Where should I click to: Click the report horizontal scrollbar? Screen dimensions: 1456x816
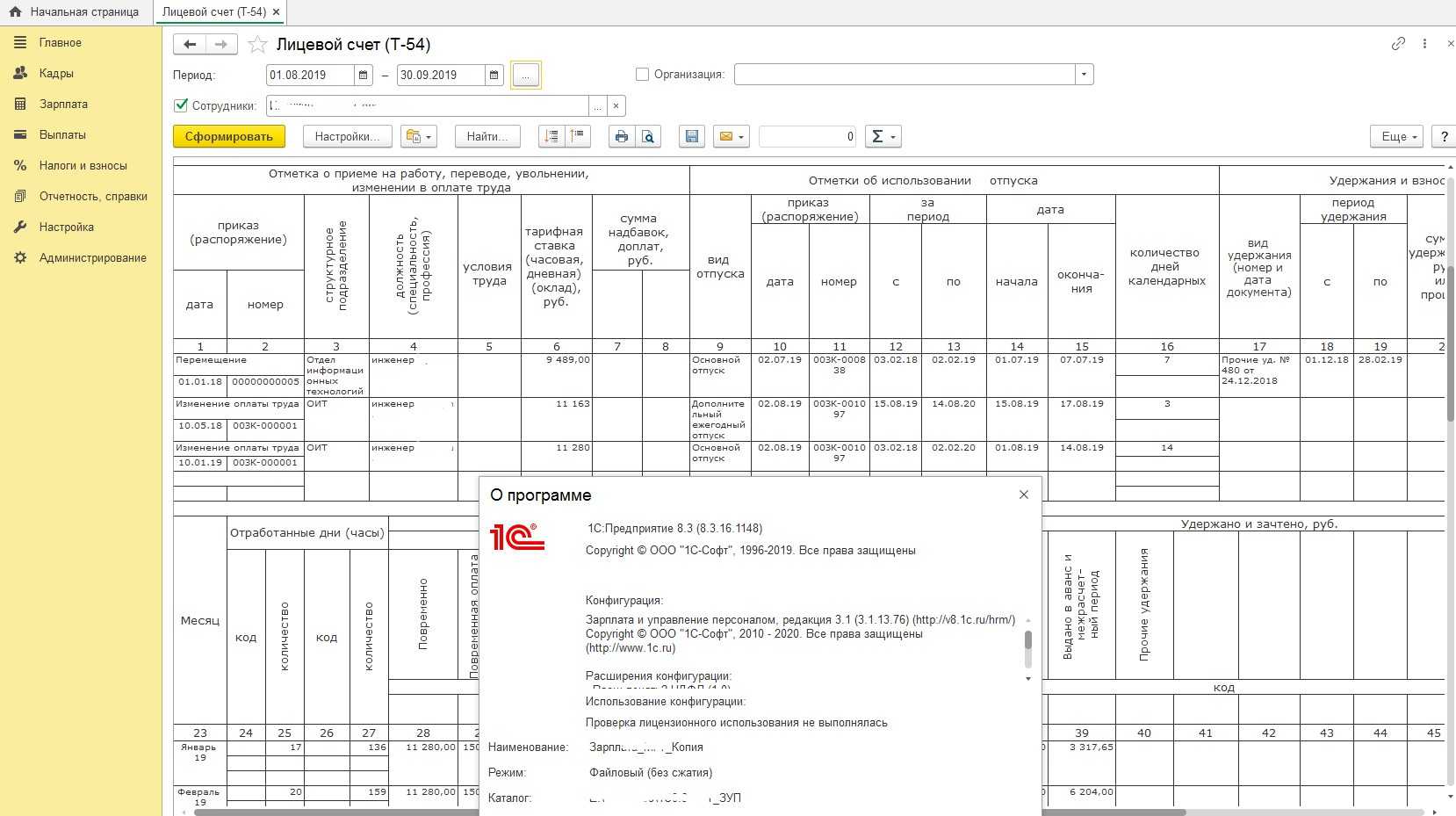coord(689,812)
